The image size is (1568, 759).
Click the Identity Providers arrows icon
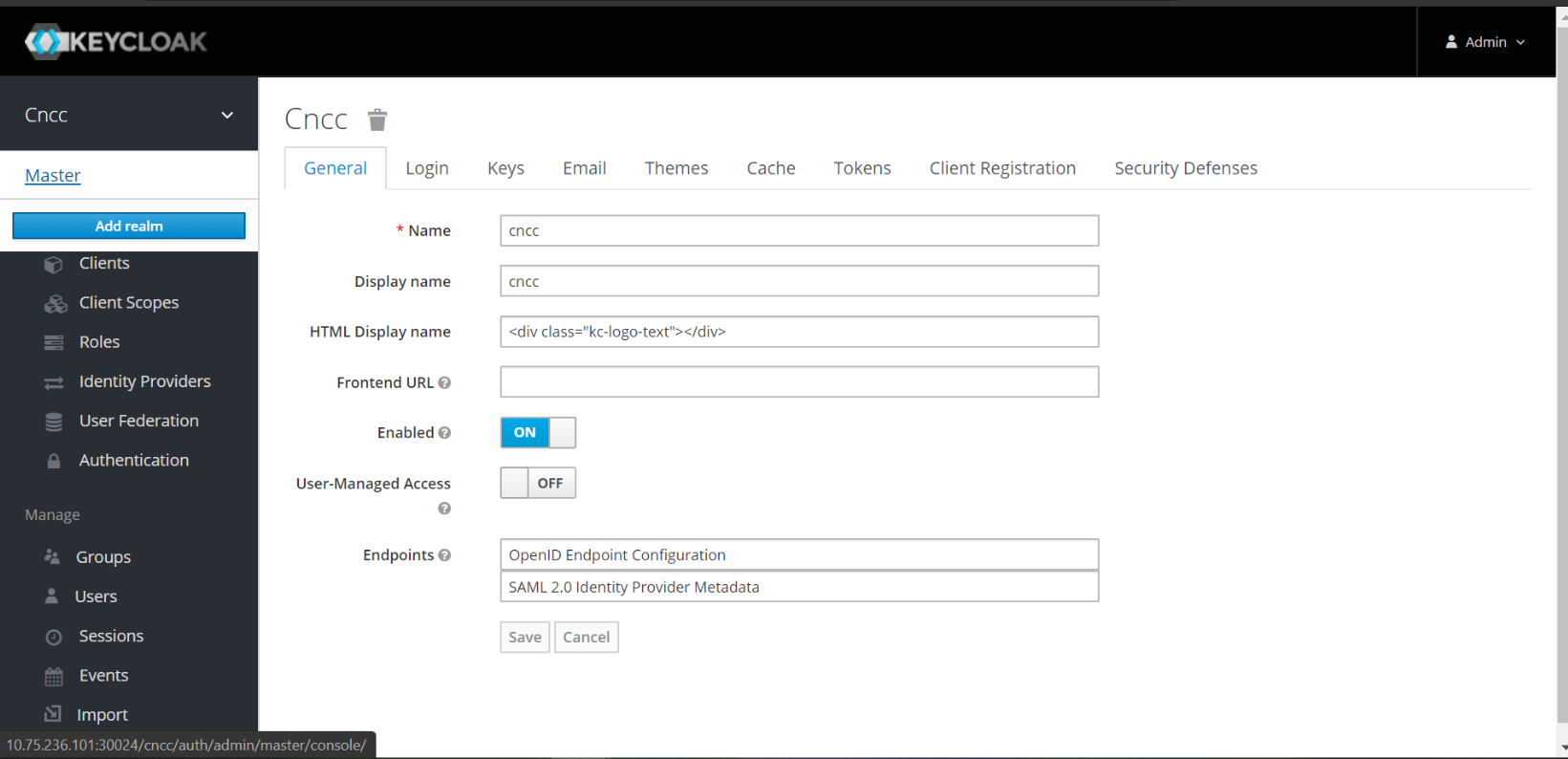54,382
